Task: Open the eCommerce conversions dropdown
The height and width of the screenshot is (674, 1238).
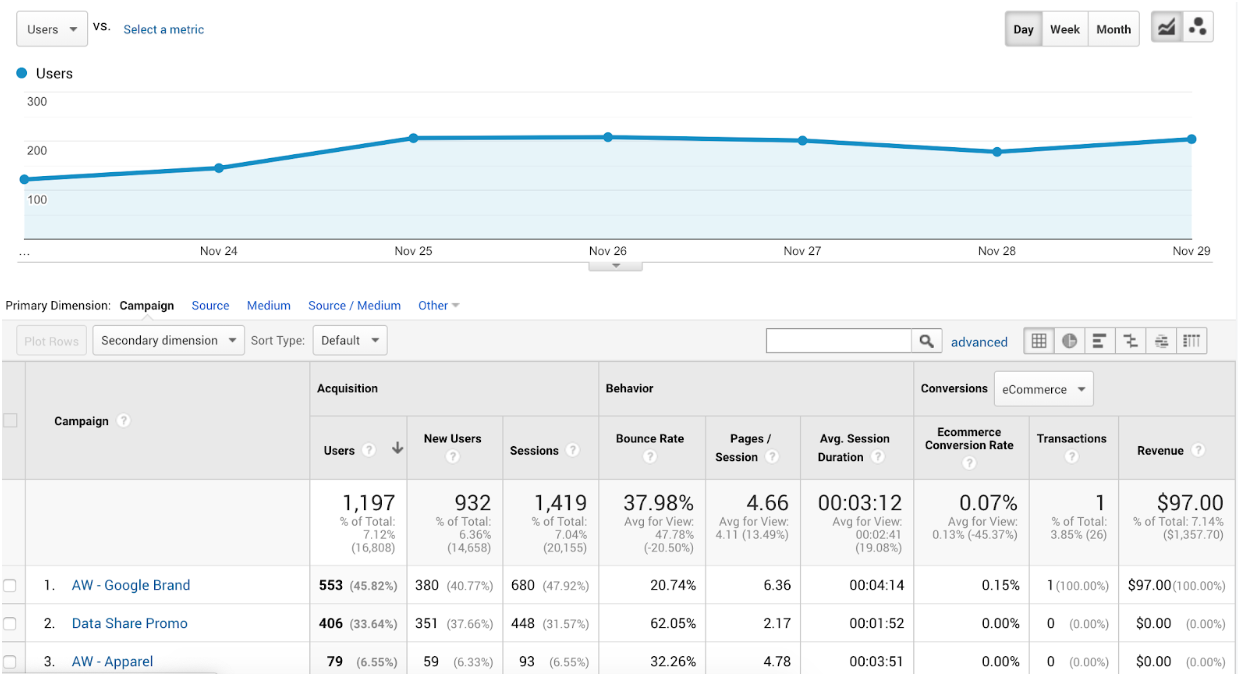Action: 1043,389
